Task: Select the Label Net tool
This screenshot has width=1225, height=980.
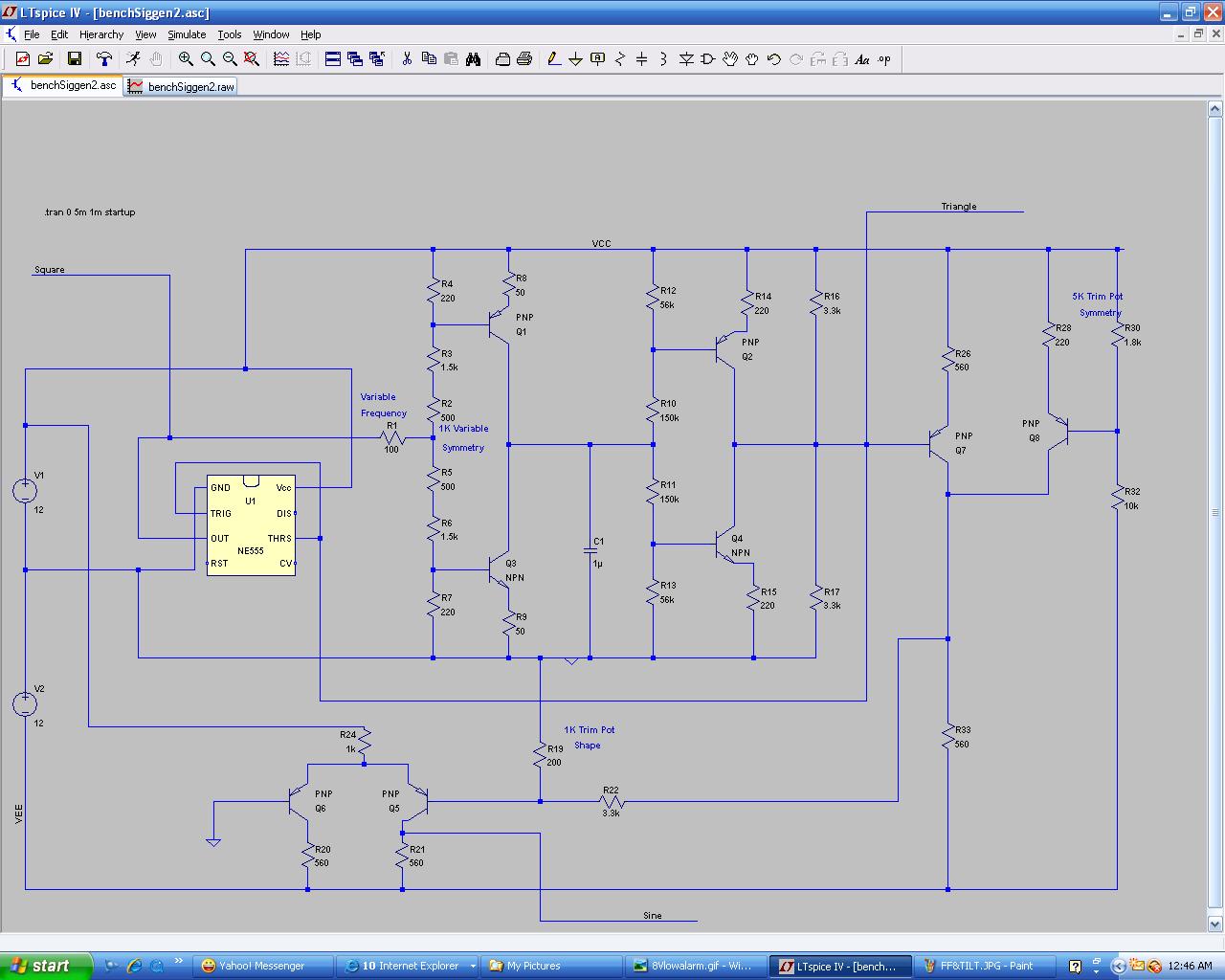Action: pyautogui.click(x=598, y=59)
